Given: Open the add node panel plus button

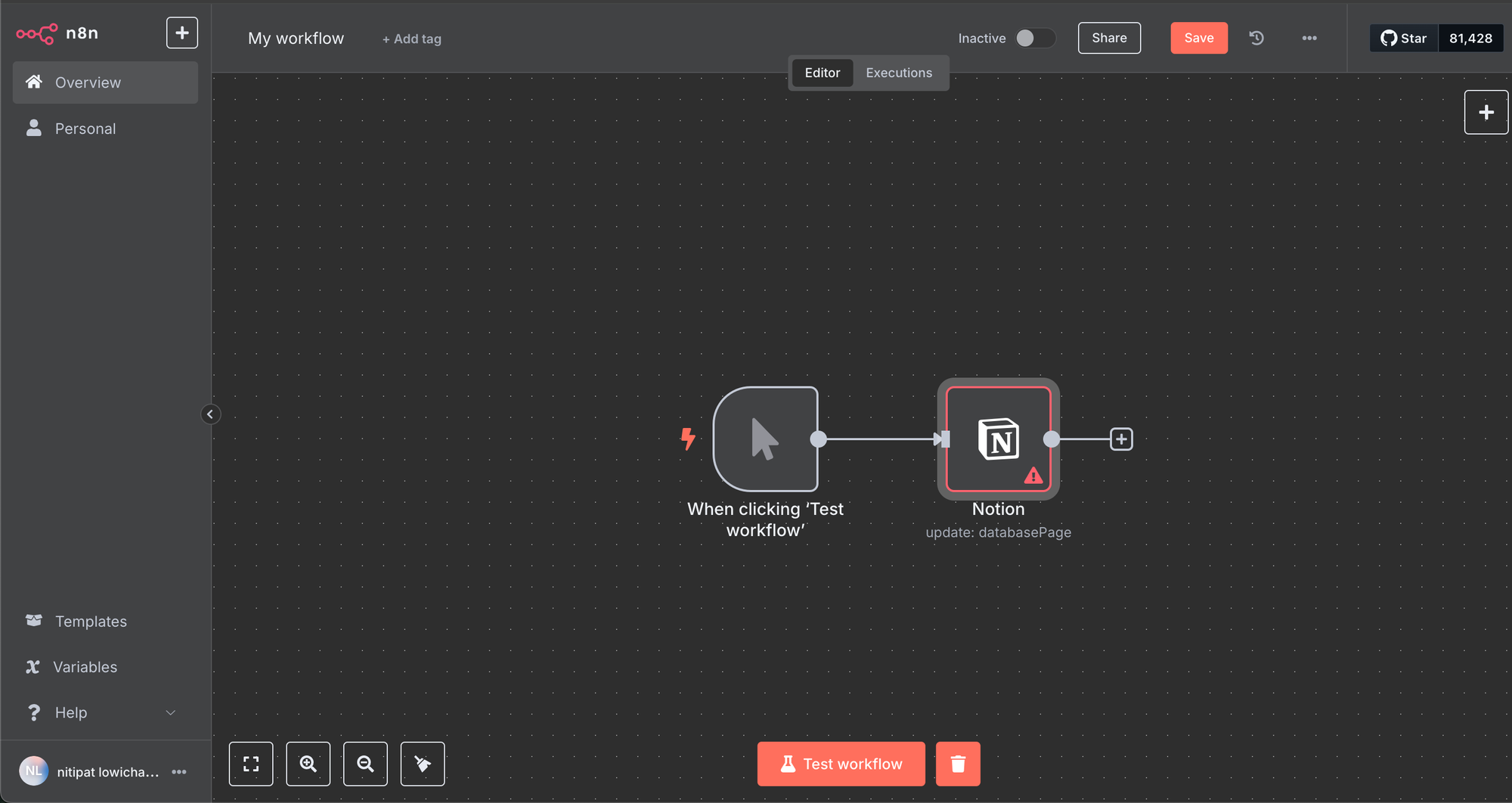Looking at the screenshot, I should coord(1486,113).
